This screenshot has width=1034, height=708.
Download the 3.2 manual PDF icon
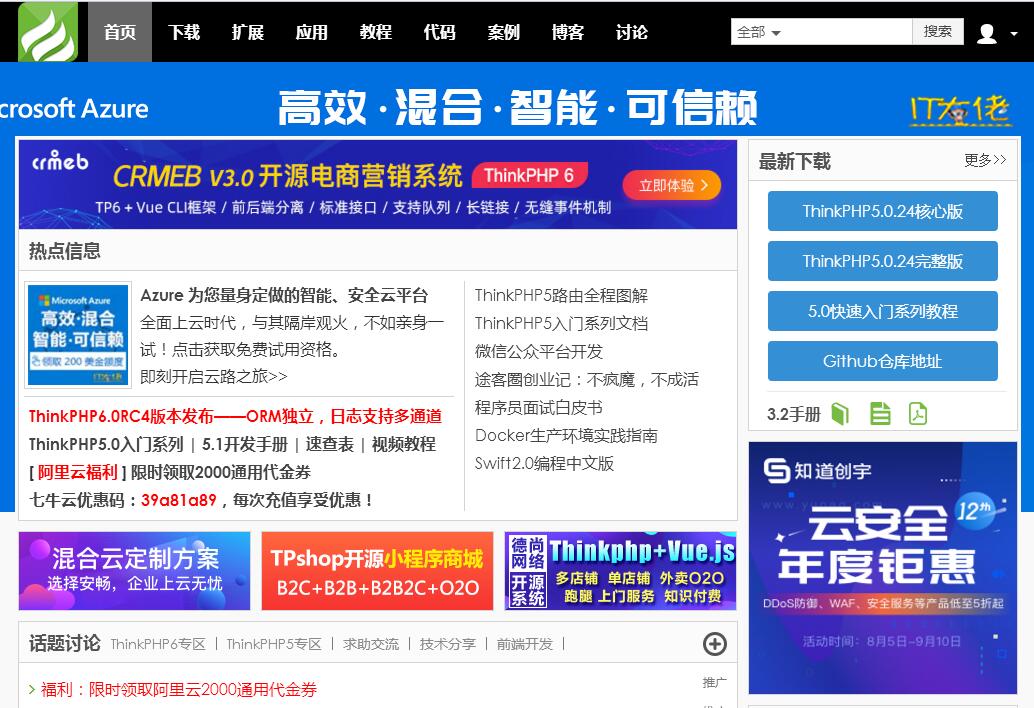tap(918, 413)
